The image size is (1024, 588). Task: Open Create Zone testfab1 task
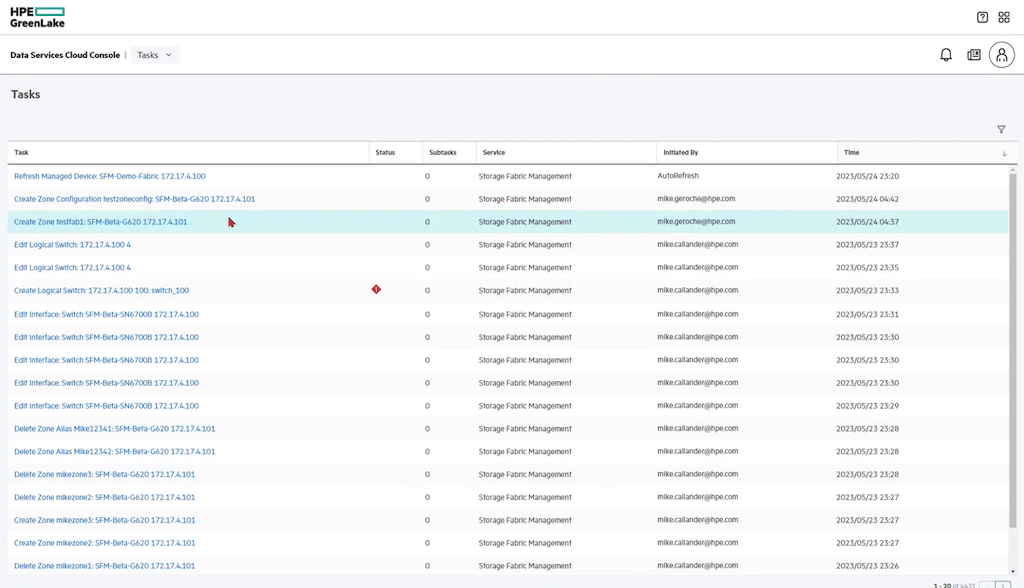click(x=101, y=222)
